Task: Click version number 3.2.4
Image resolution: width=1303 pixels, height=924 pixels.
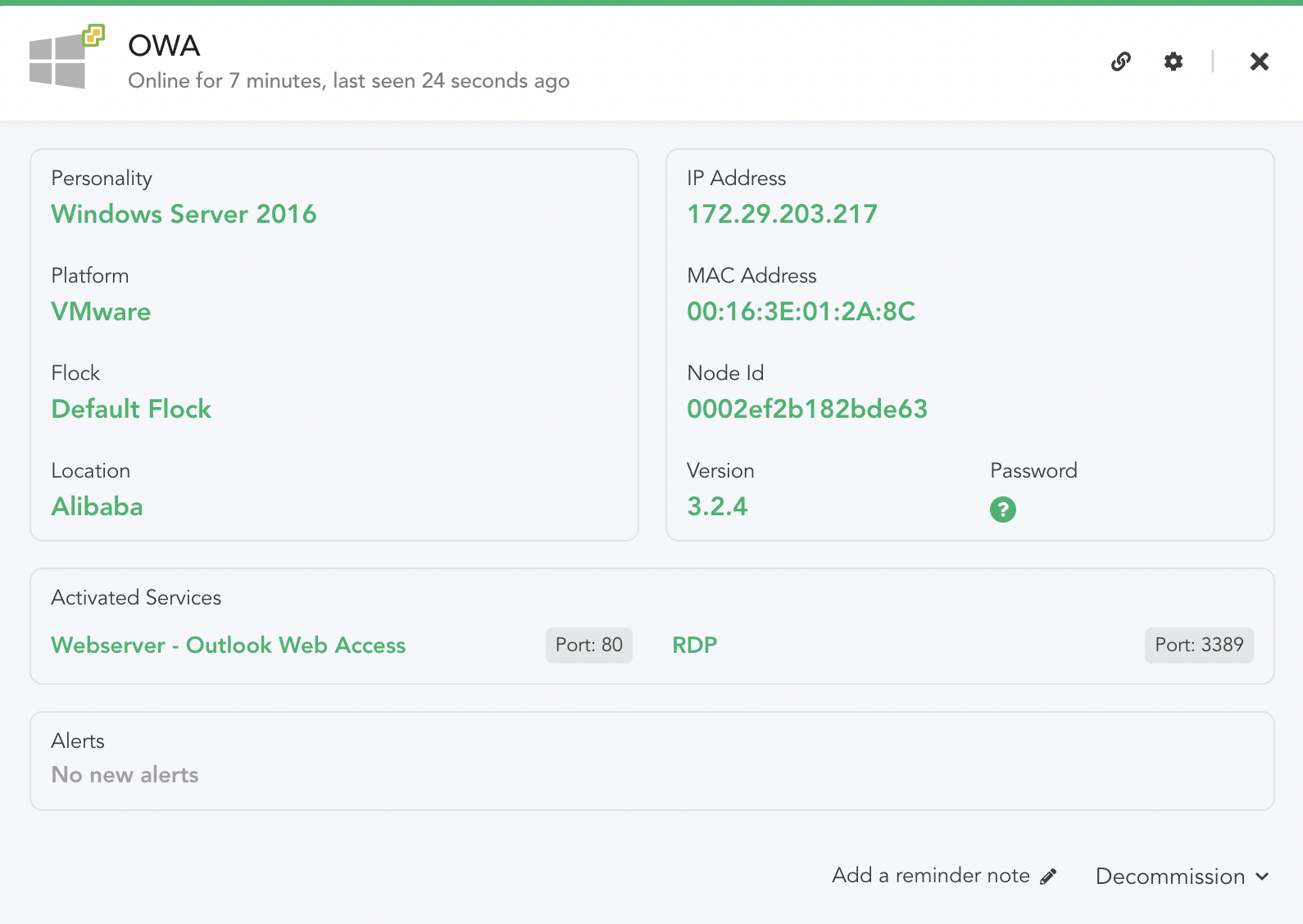Action: (717, 506)
